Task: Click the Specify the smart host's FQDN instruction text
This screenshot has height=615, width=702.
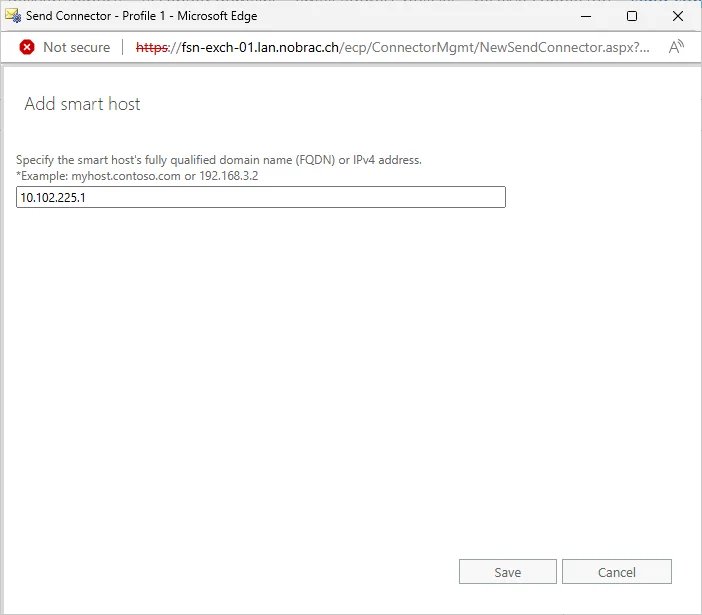Action: pyautogui.click(x=219, y=160)
